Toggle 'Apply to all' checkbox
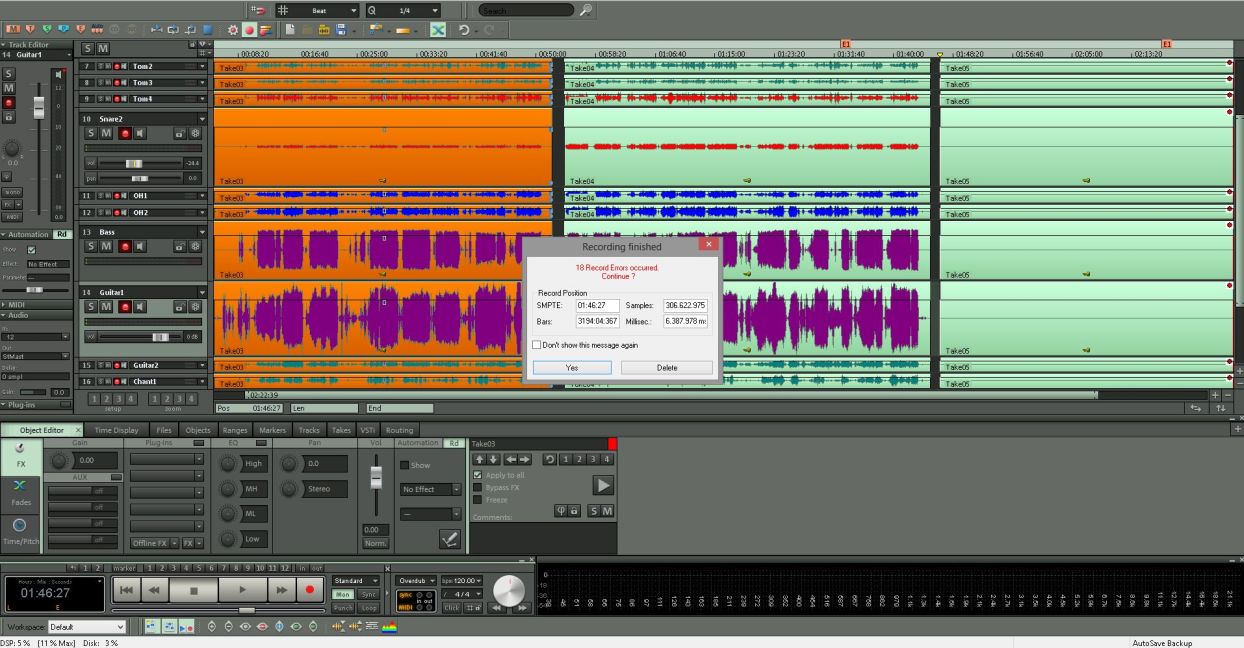The width and height of the screenshot is (1244, 648). point(478,475)
